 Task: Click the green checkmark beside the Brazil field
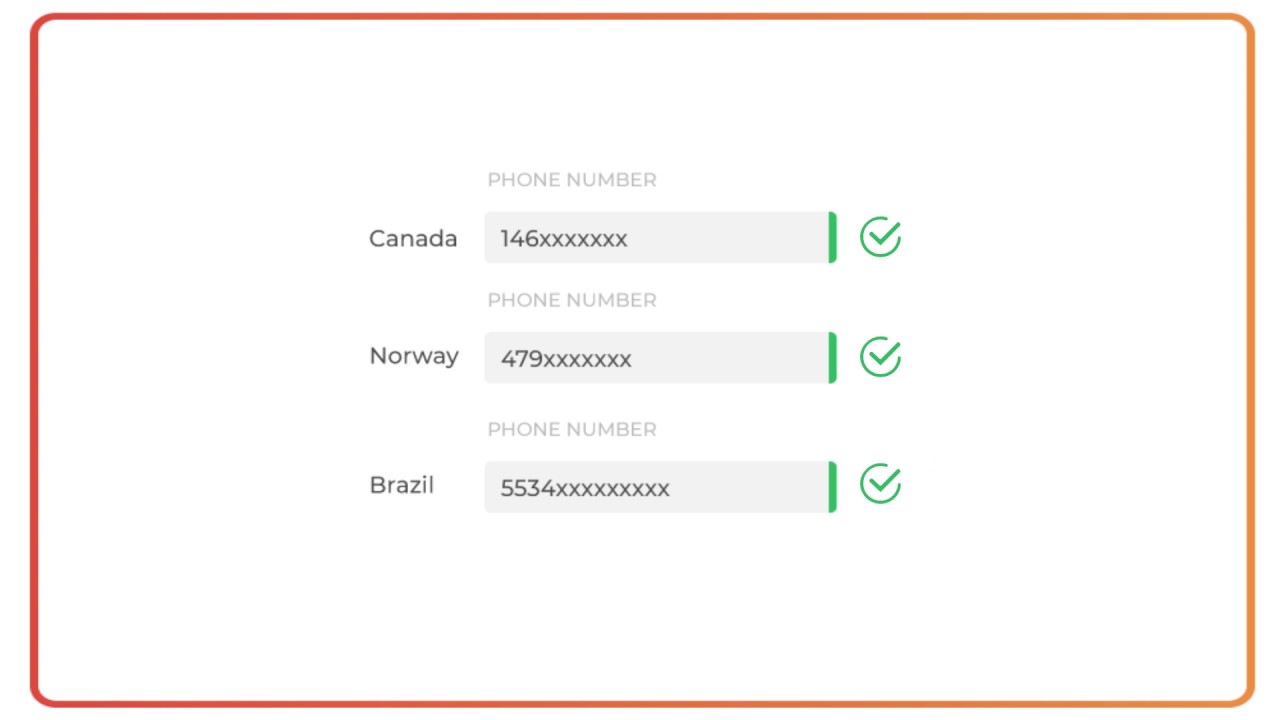[880, 484]
